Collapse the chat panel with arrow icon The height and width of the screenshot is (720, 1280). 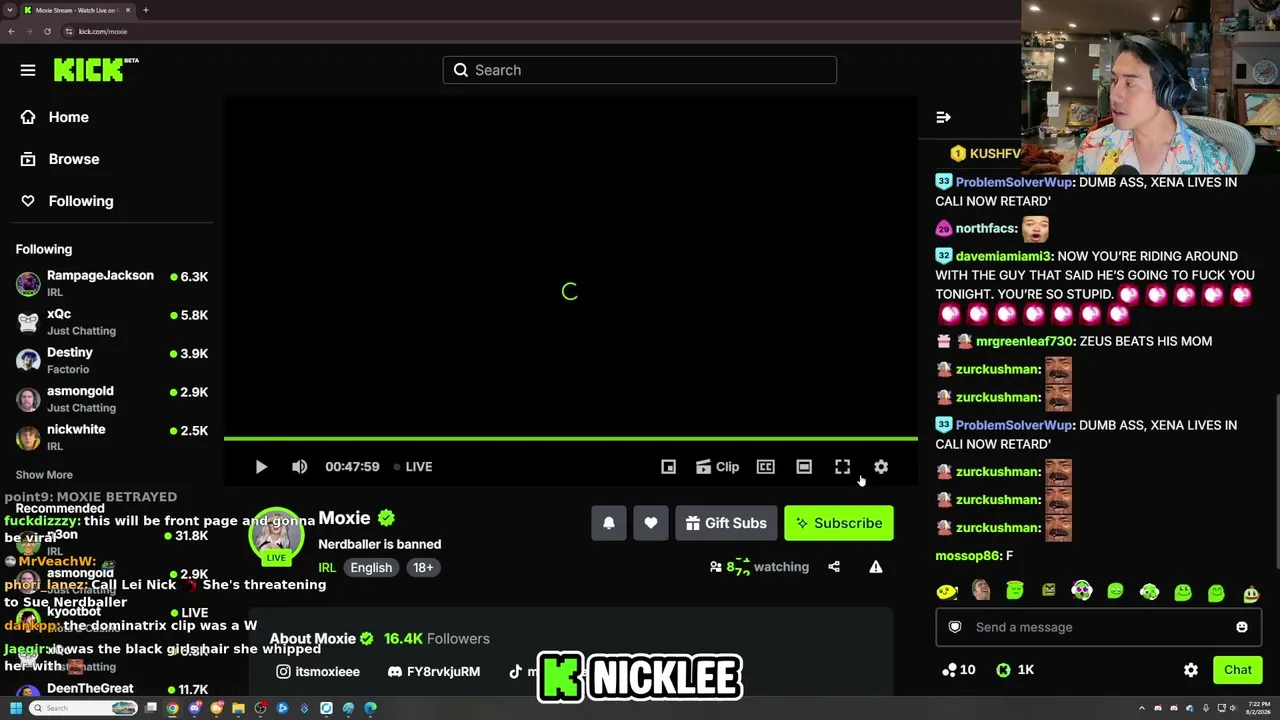[943, 117]
